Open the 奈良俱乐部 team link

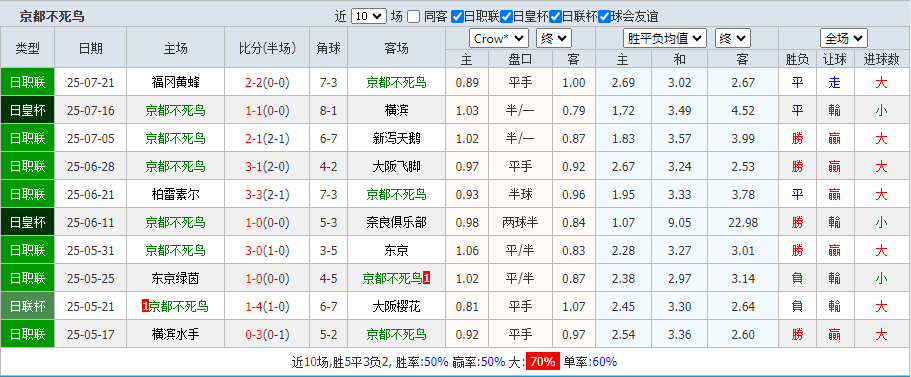(396, 222)
